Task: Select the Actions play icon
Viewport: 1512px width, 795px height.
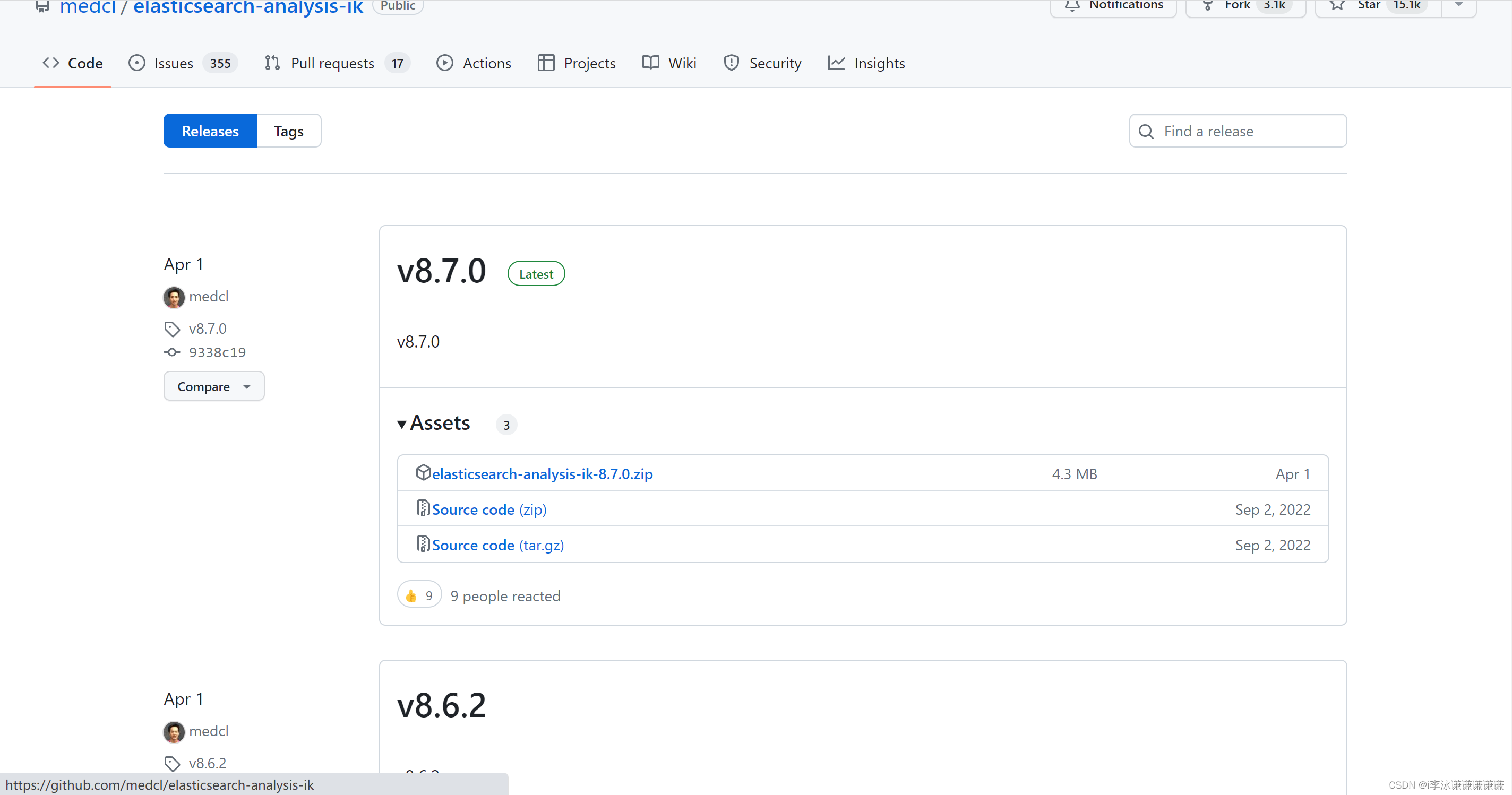Action: pos(445,63)
